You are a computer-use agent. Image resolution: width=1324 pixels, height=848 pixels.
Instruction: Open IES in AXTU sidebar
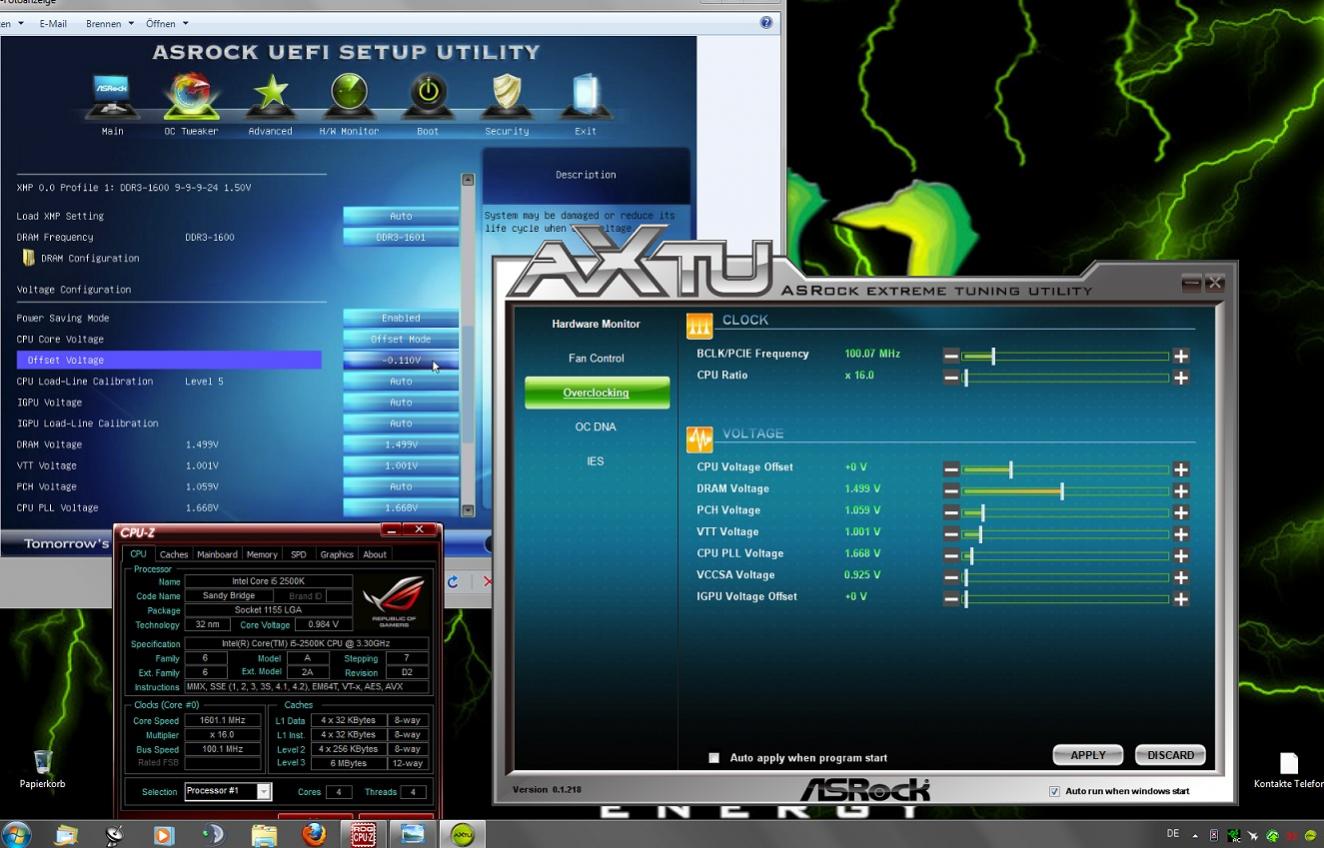click(596, 461)
